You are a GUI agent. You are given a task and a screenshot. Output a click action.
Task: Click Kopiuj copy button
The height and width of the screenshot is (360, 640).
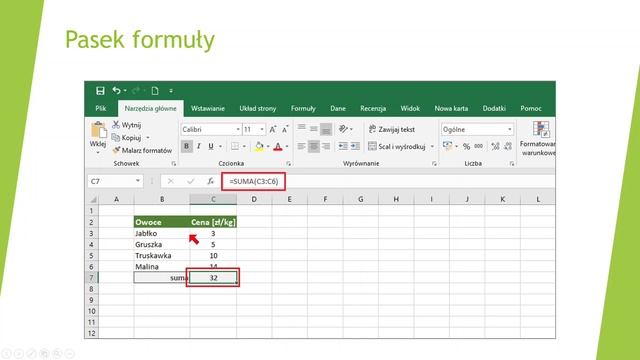click(127, 138)
